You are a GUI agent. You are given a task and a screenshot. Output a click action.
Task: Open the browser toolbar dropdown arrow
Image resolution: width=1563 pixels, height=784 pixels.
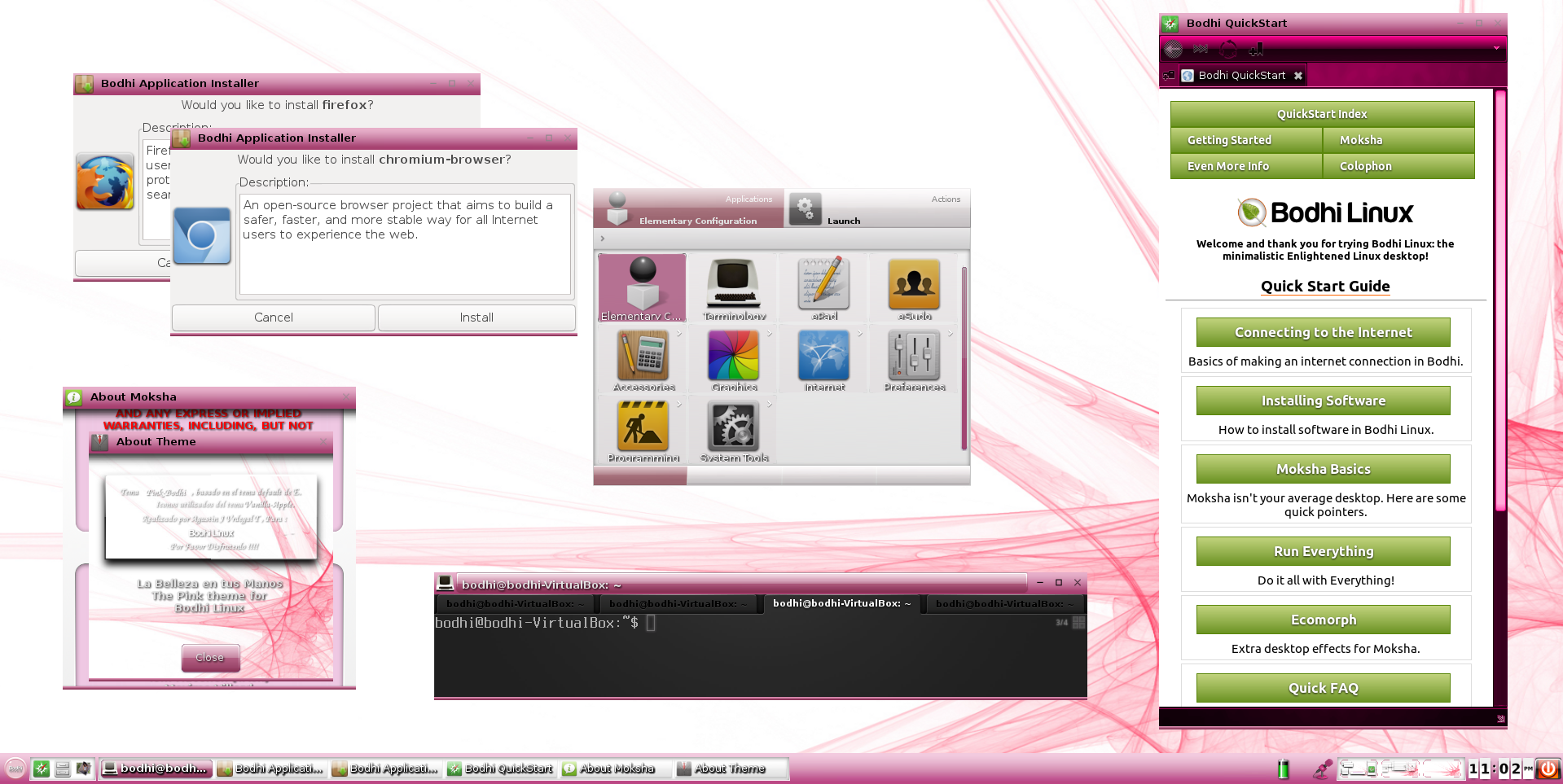pyautogui.click(x=1496, y=49)
